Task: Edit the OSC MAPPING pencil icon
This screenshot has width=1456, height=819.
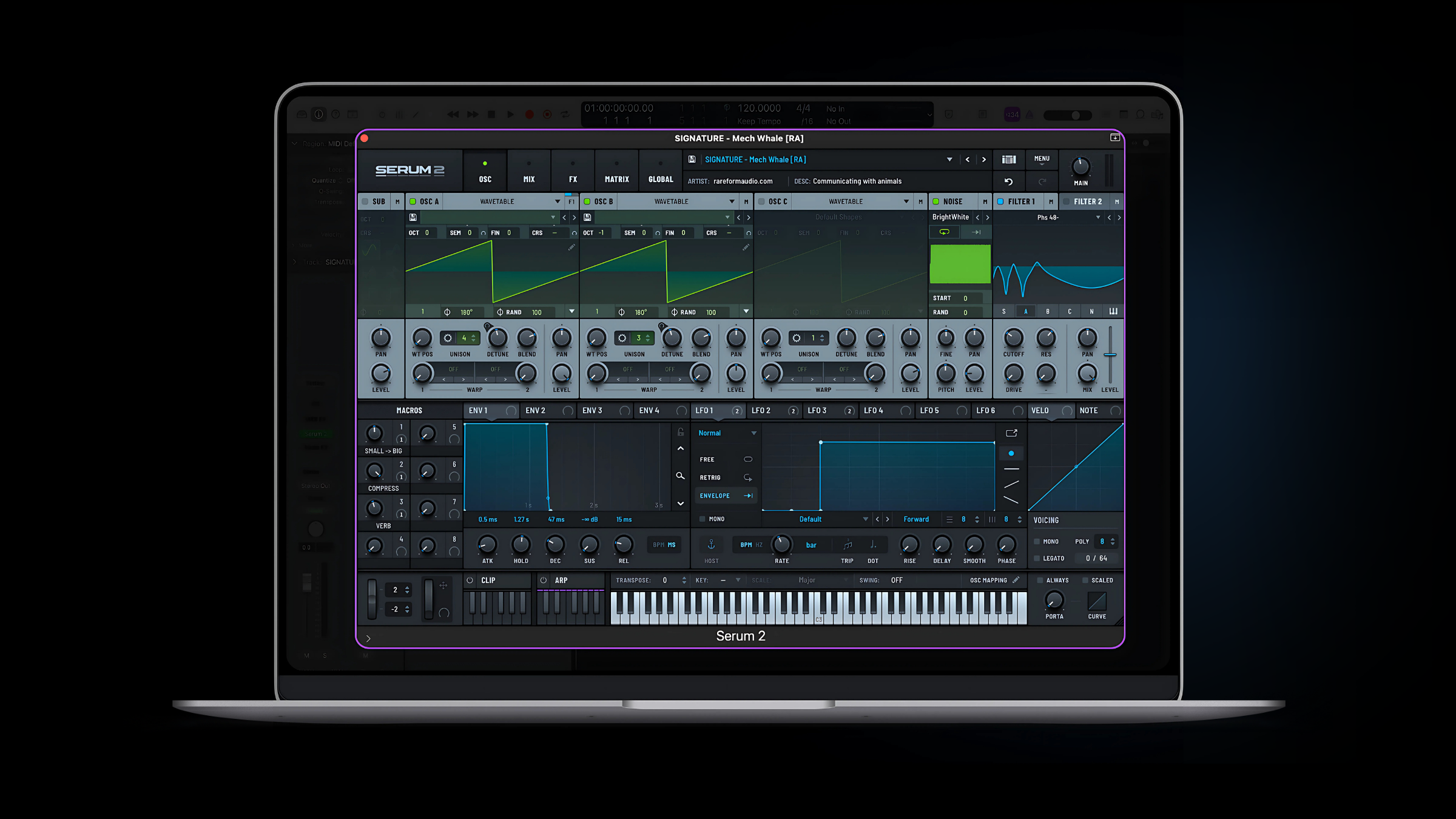Action: [1016, 580]
